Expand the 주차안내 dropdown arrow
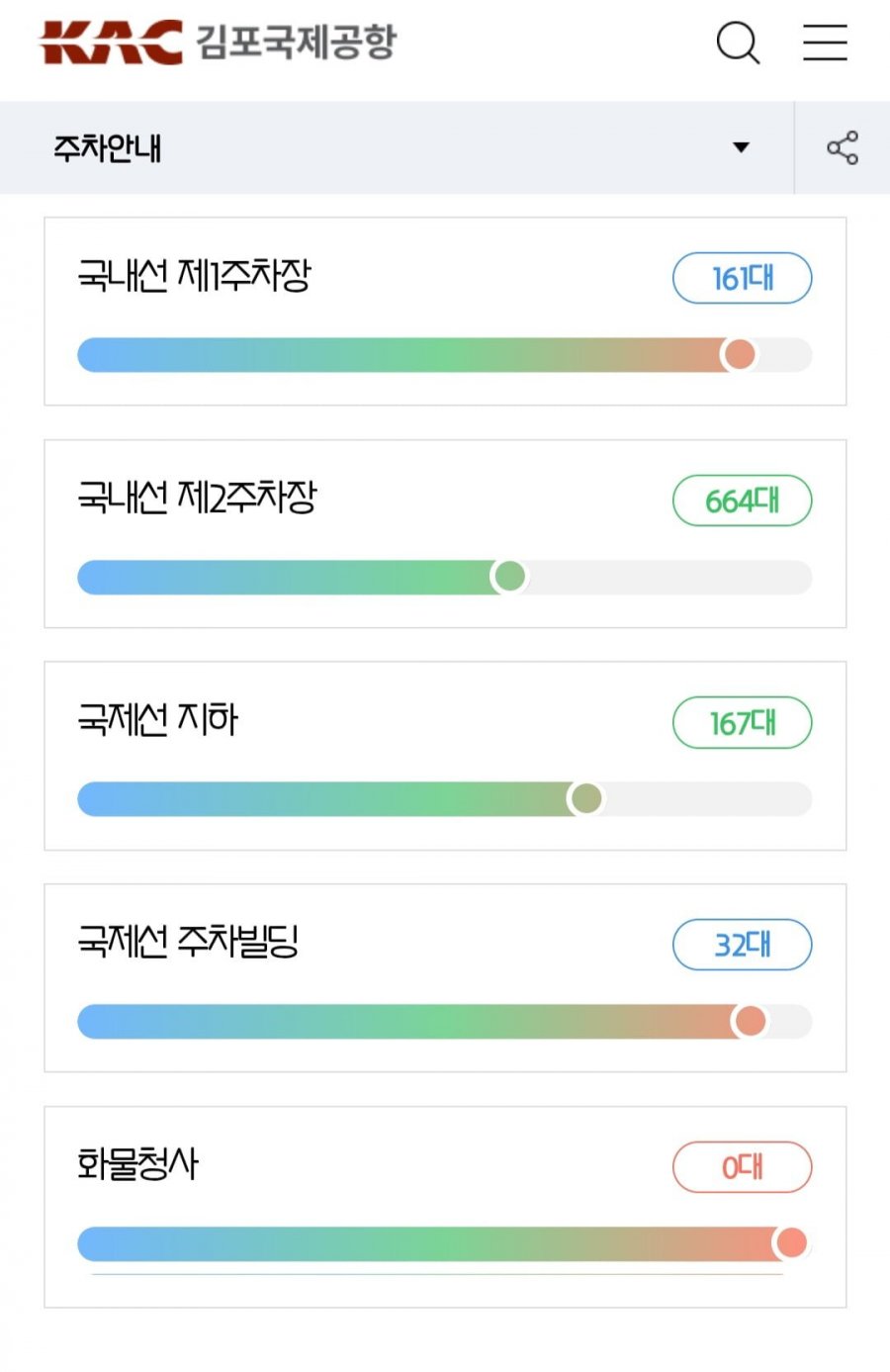Viewport: 890px width, 1372px height. [741, 147]
